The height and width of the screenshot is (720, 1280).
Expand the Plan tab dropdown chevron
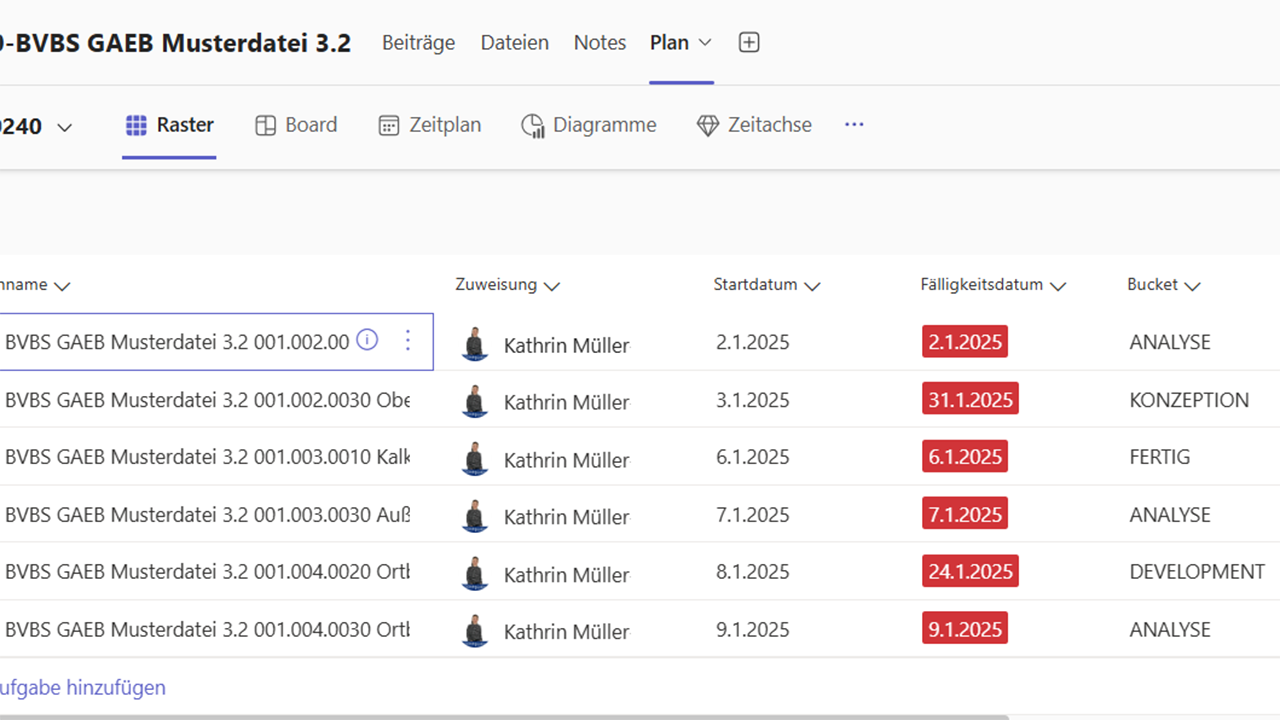click(705, 43)
